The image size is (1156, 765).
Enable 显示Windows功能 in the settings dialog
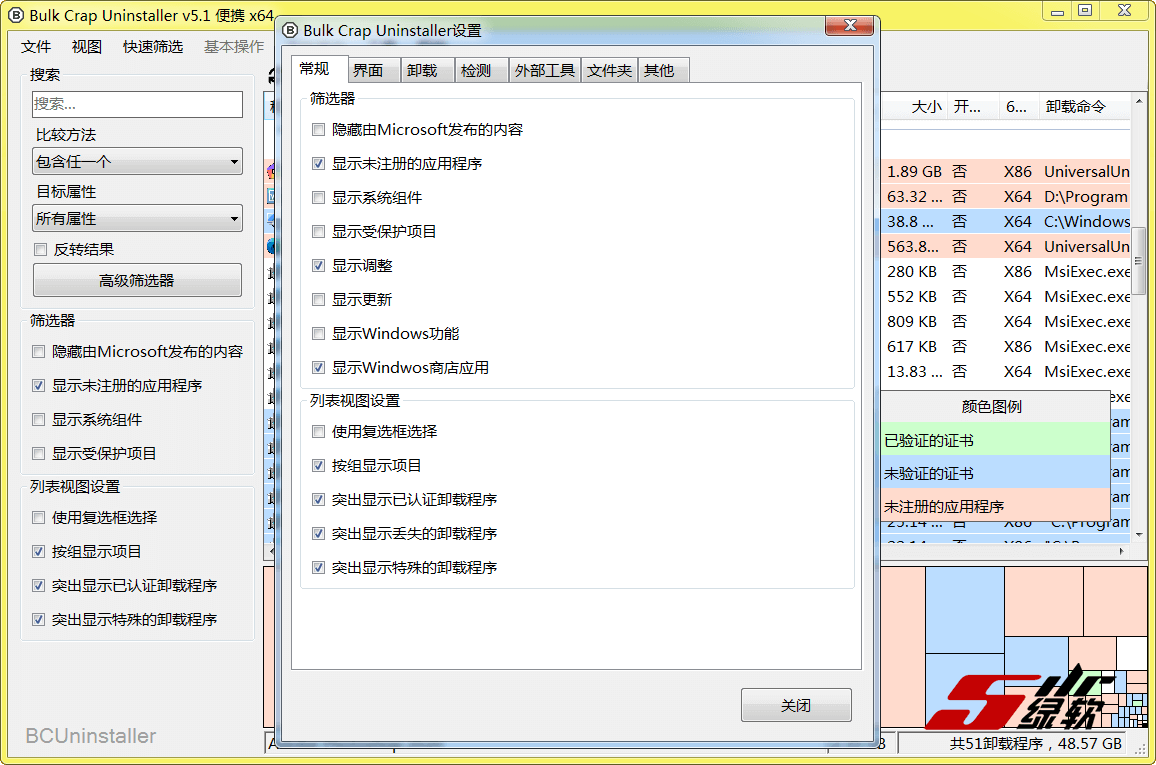click(318, 334)
